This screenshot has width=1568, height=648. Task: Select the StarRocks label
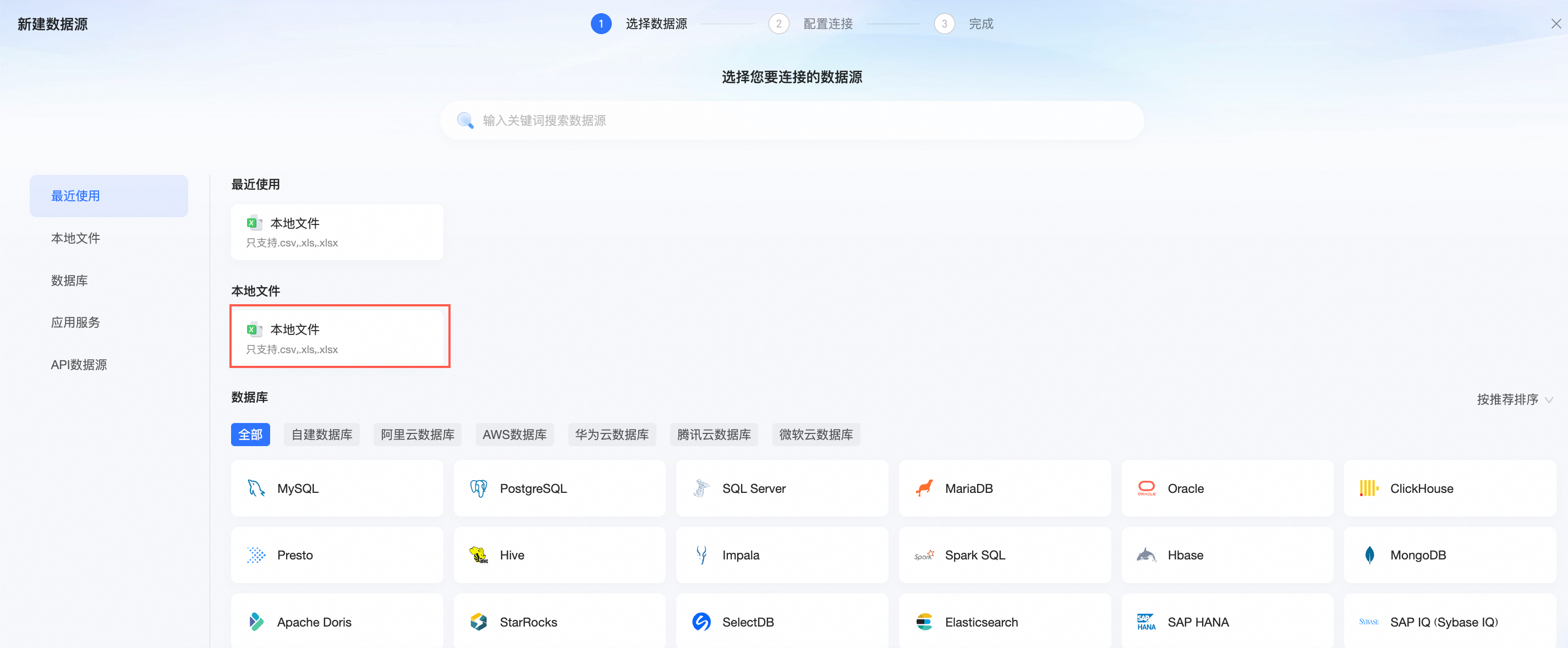point(528,622)
